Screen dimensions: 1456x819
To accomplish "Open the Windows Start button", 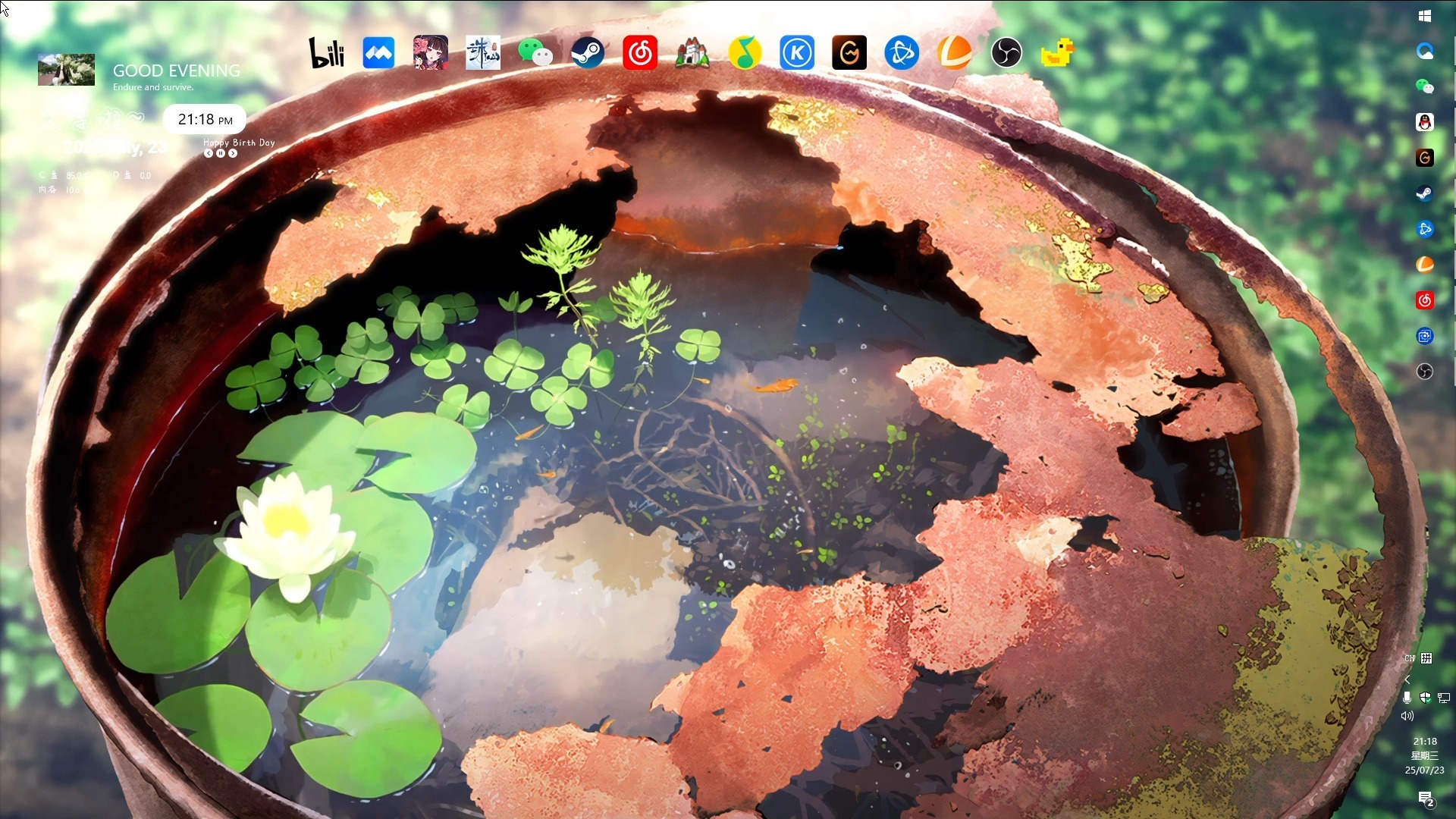I will (1425, 16).
